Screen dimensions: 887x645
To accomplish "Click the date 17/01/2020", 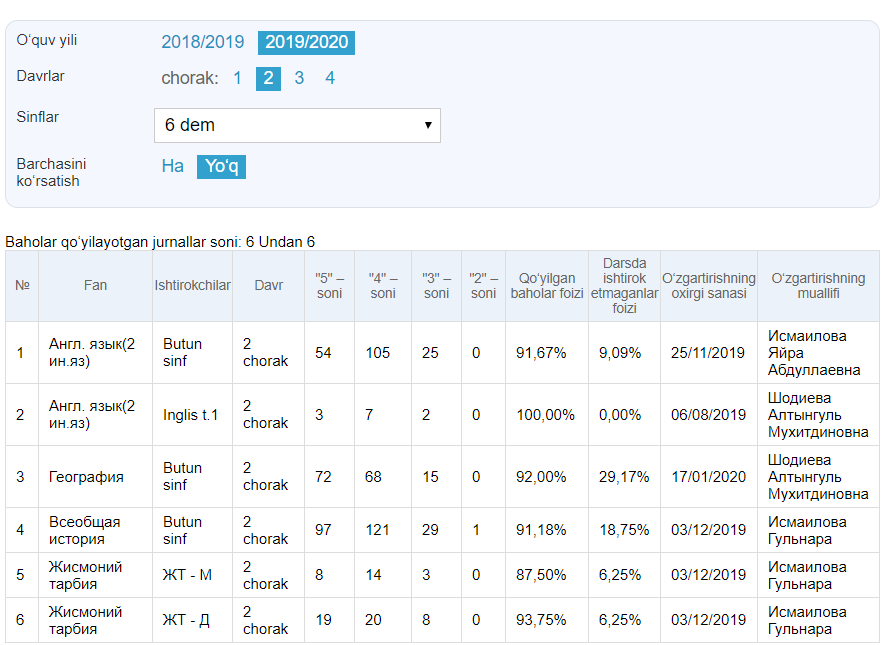I will [x=708, y=477].
